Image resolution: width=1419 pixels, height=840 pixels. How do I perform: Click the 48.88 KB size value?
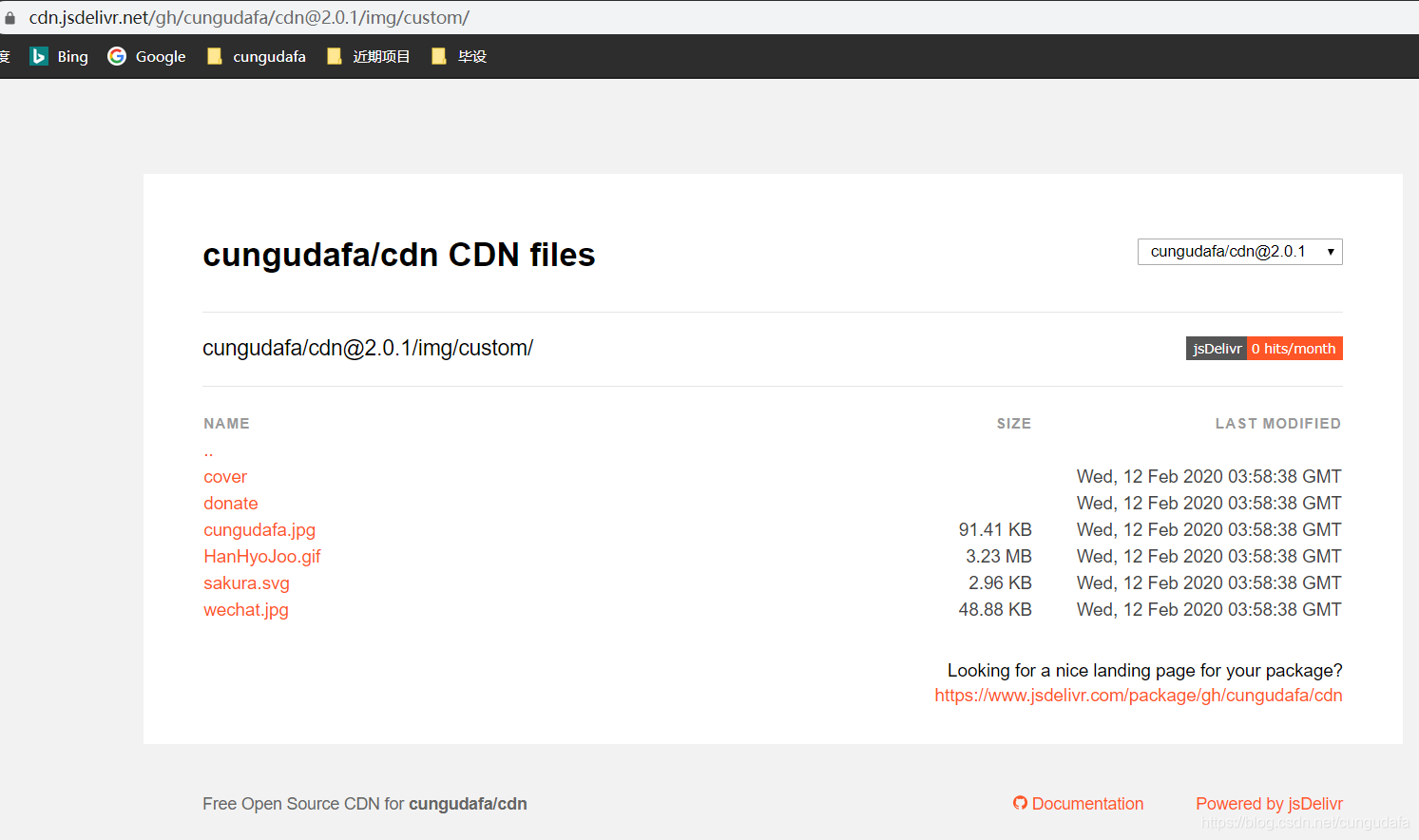(995, 610)
